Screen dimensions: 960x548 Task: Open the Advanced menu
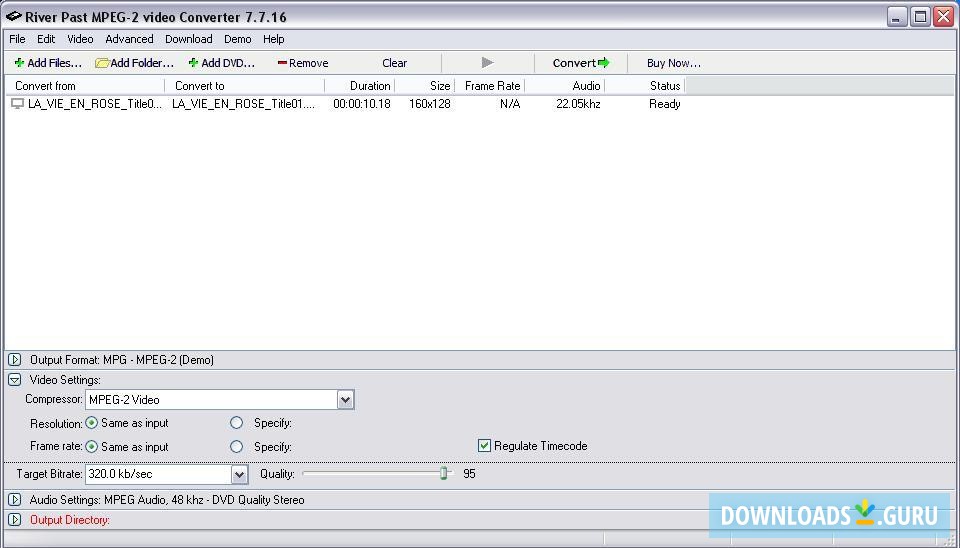point(129,39)
